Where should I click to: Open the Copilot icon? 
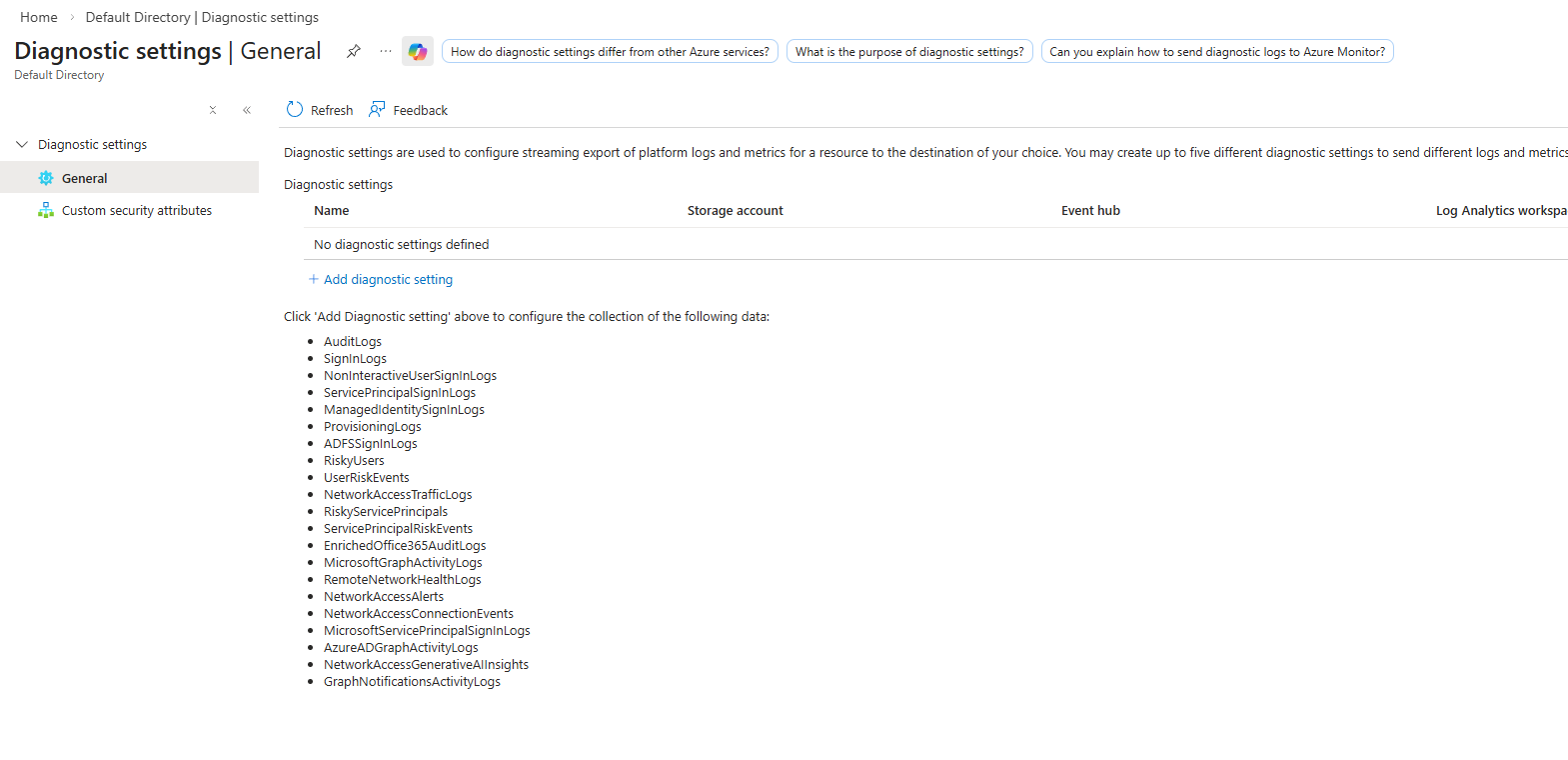tap(418, 51)
